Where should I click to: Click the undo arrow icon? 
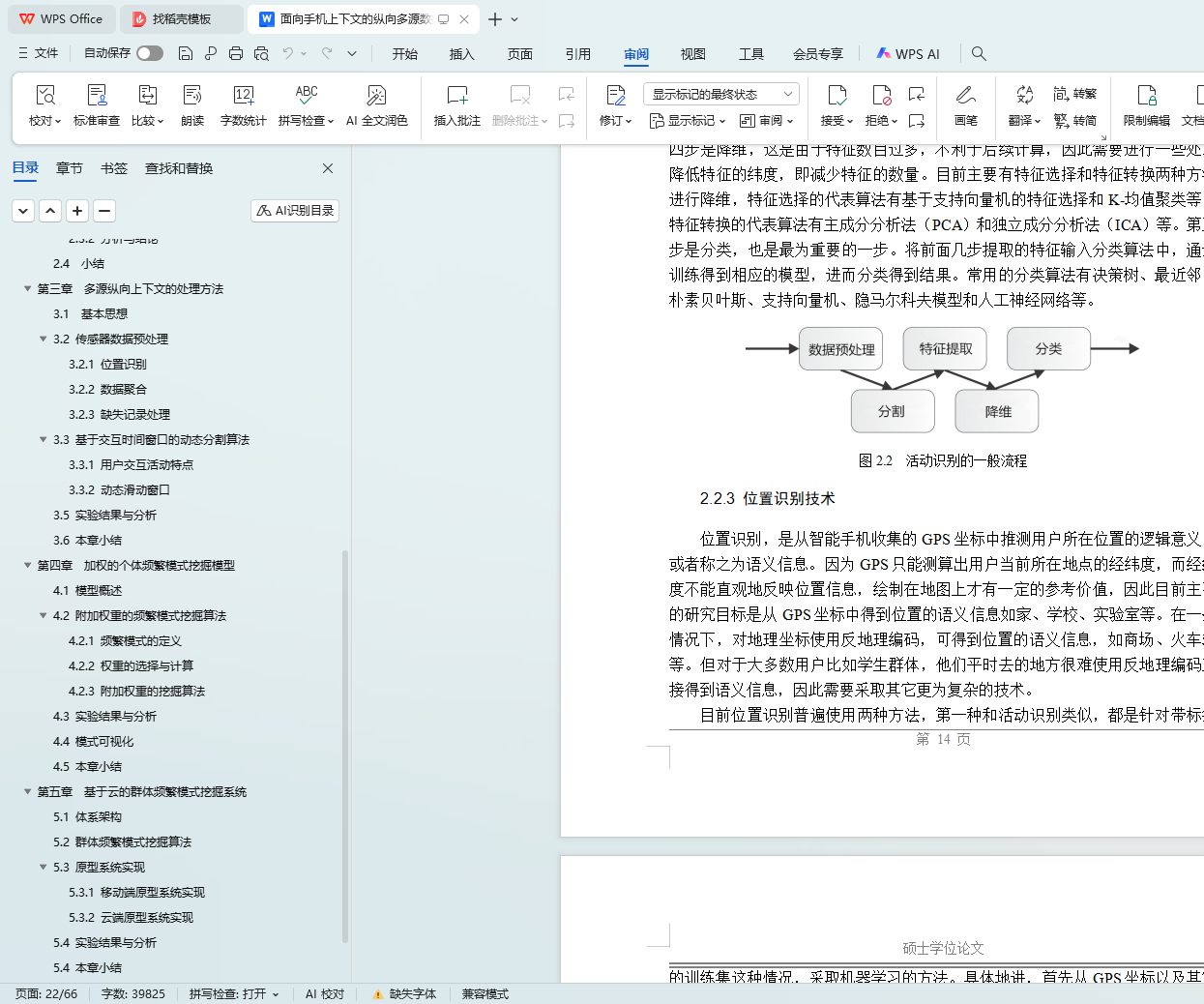click(287, 53)
